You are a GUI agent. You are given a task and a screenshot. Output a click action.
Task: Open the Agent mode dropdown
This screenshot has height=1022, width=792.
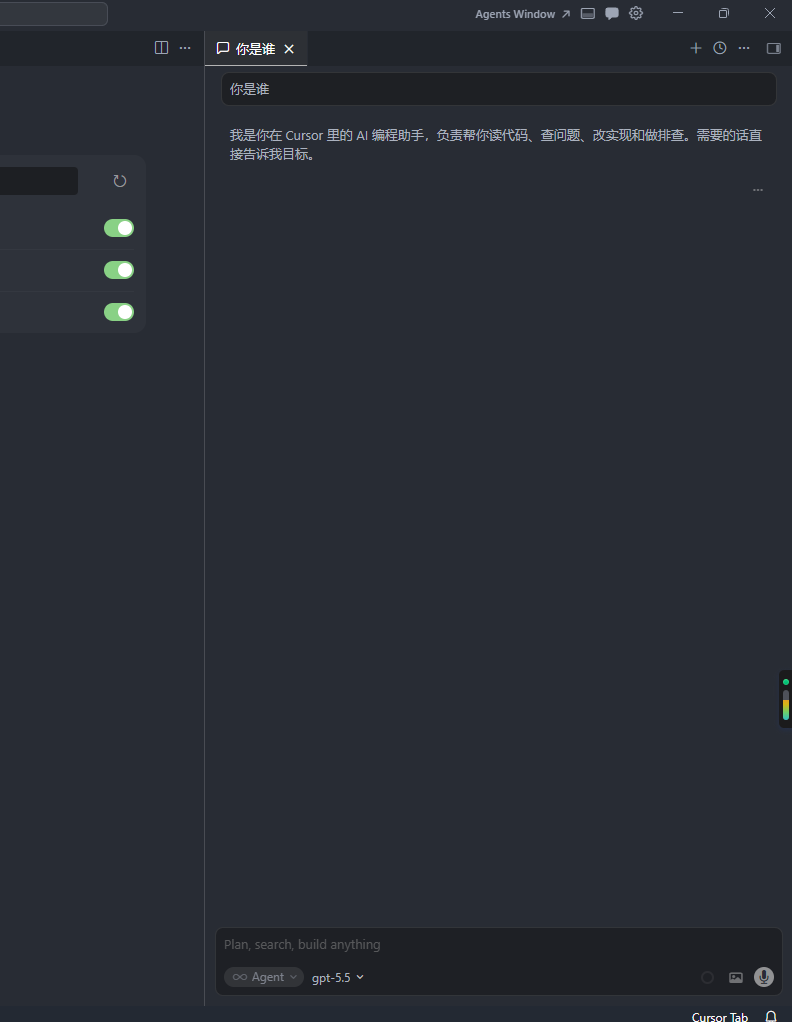(x=264, y=976)
